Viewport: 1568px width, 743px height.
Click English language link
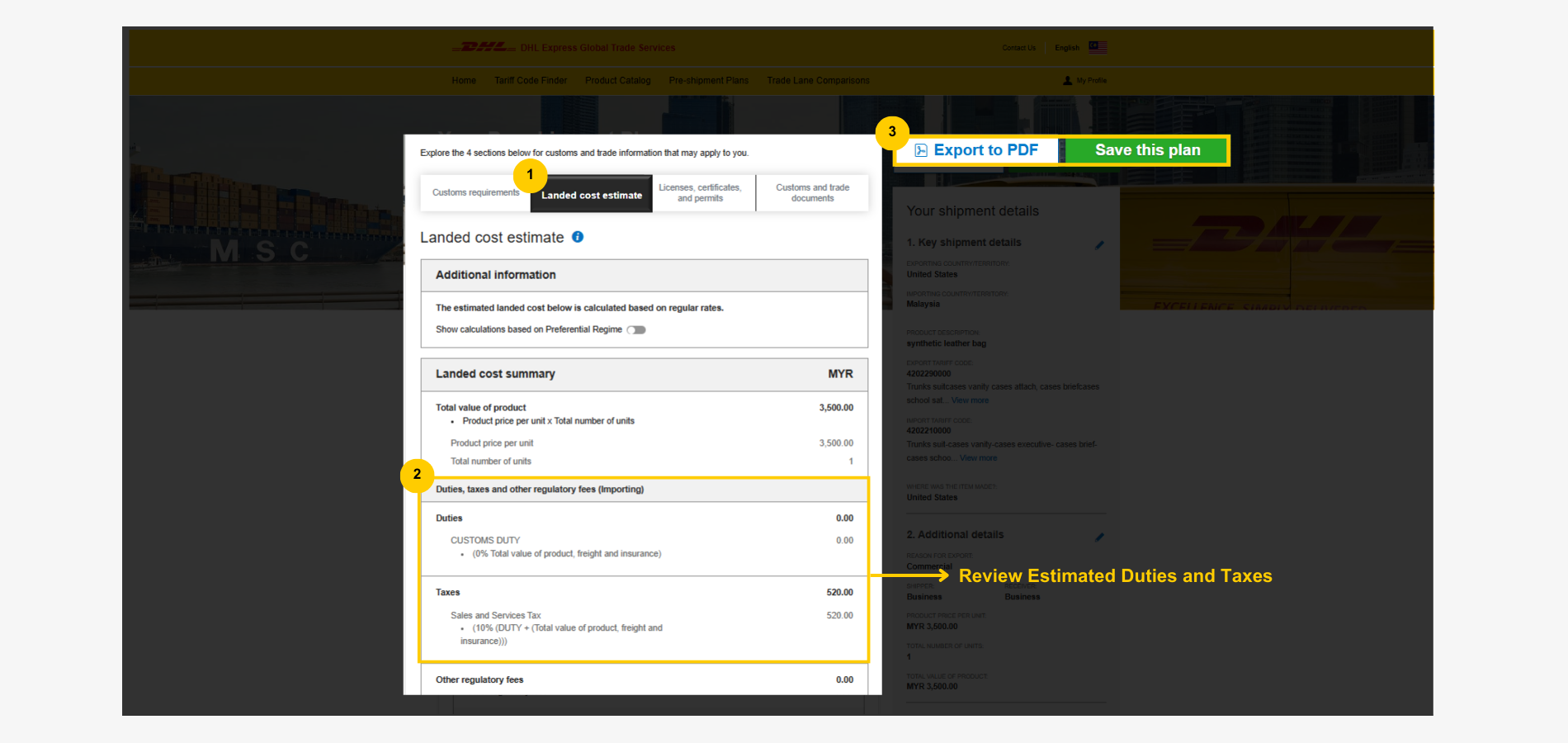click(x=1067, y=48)
